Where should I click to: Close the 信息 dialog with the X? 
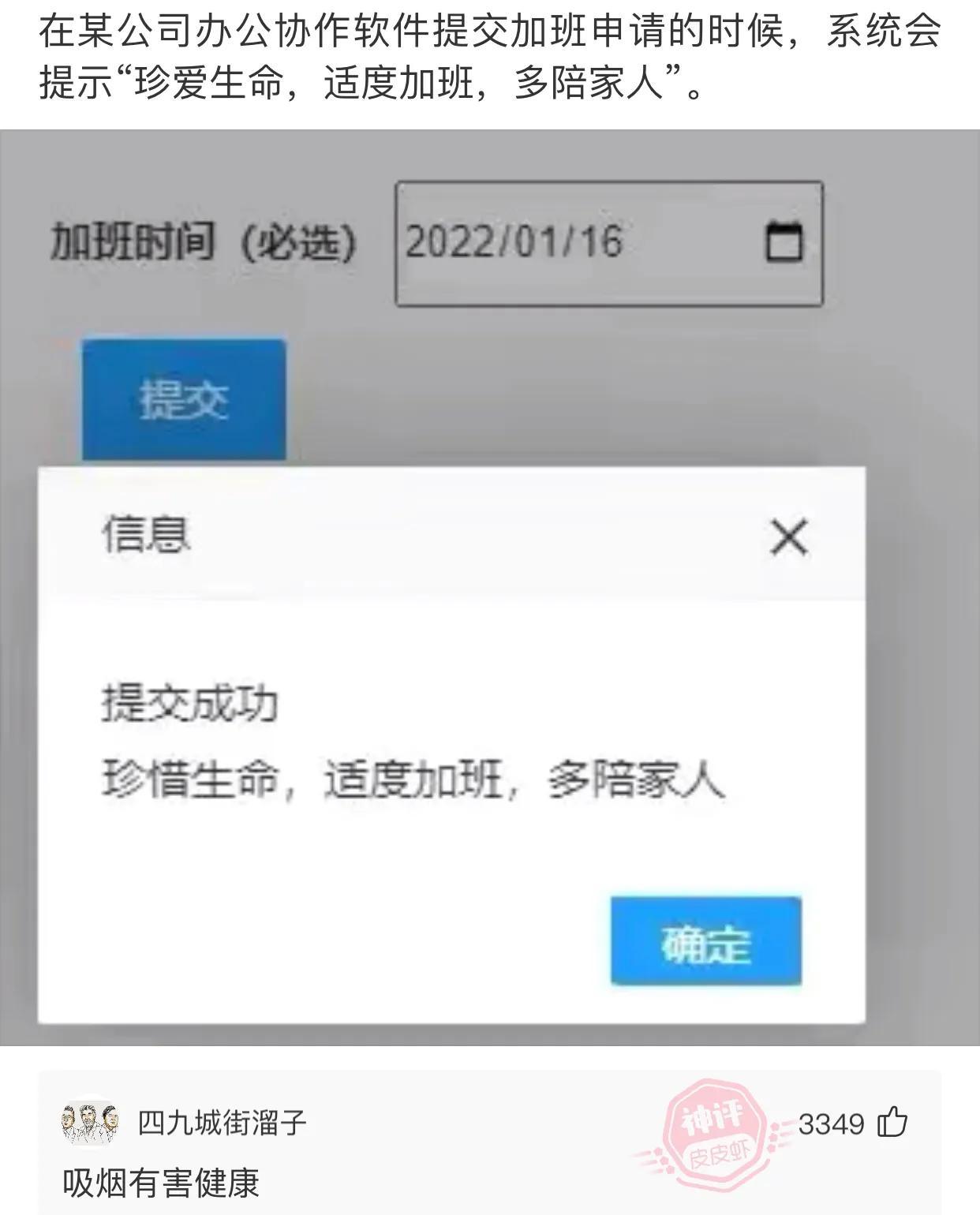789,537
